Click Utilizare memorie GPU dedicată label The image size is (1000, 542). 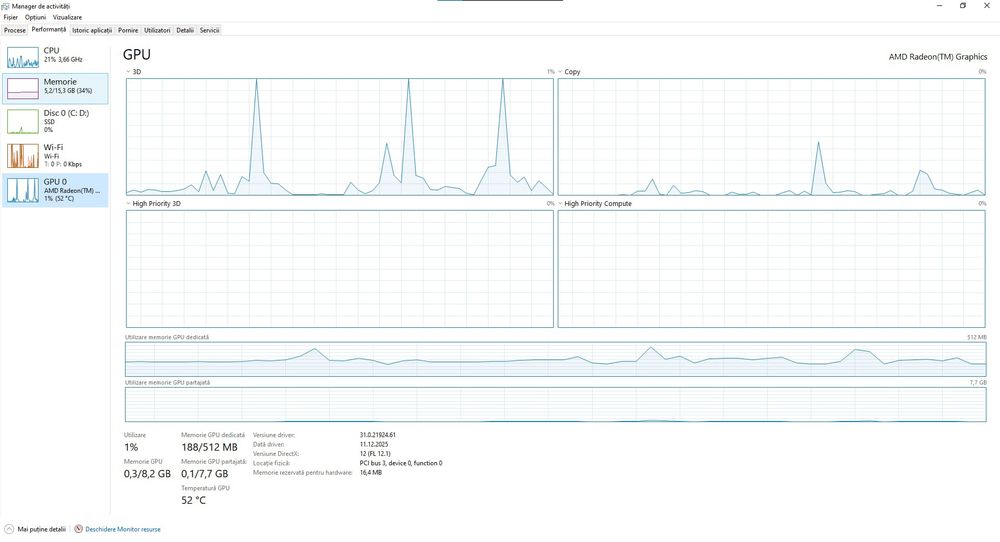(x=167, y=337)
